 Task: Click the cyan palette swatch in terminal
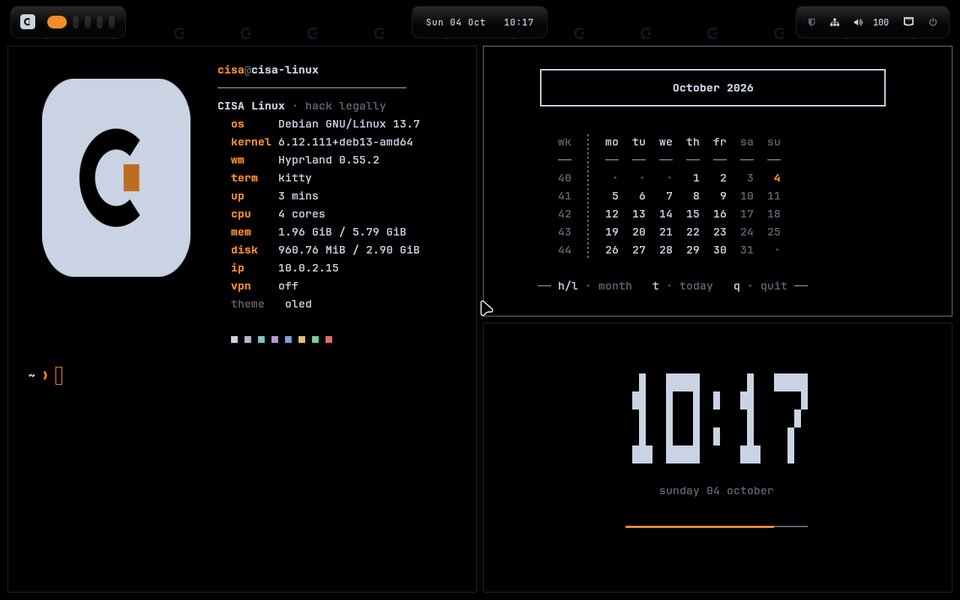click(x=261, y=339)
